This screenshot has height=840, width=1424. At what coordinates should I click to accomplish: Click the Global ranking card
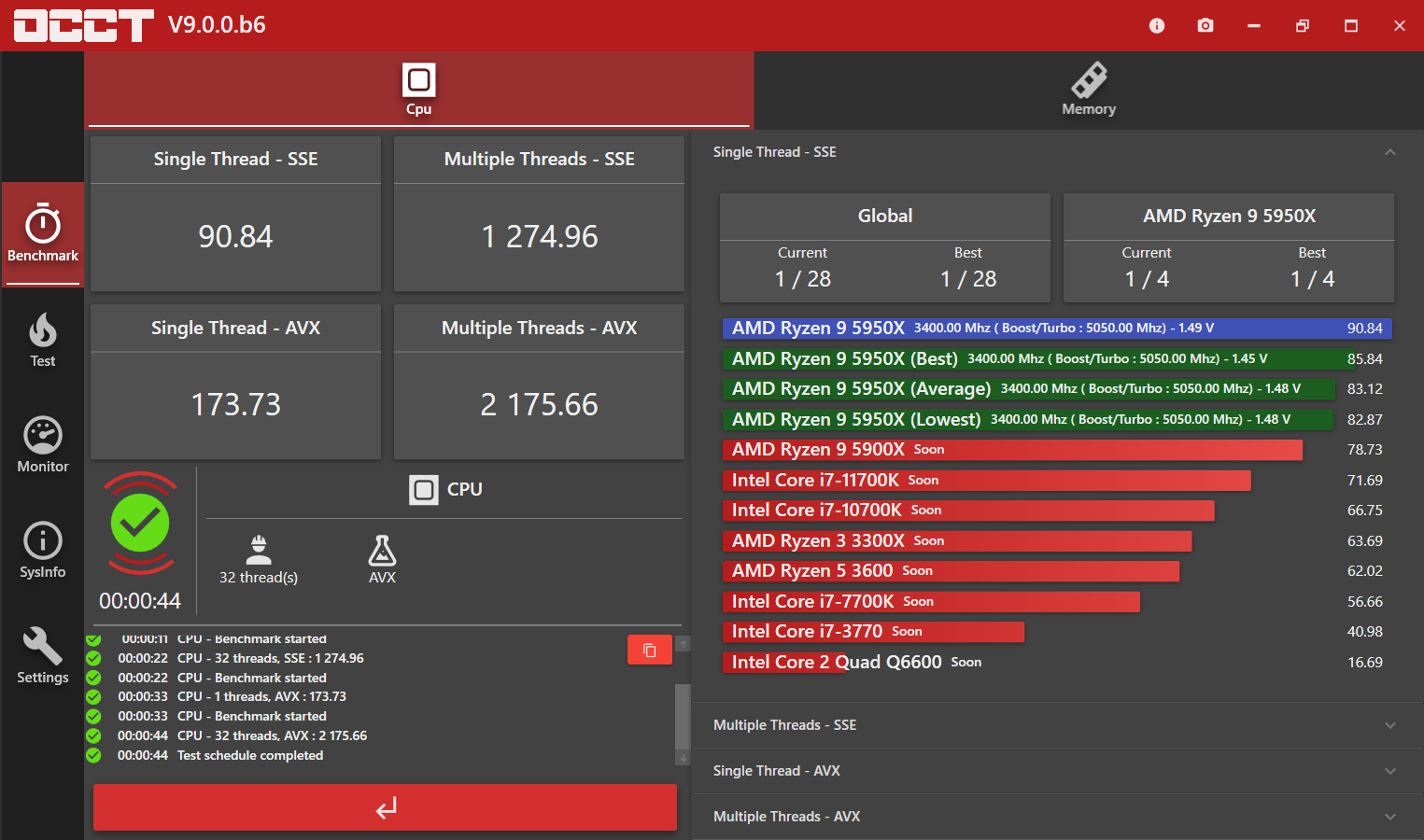[885, 247]
